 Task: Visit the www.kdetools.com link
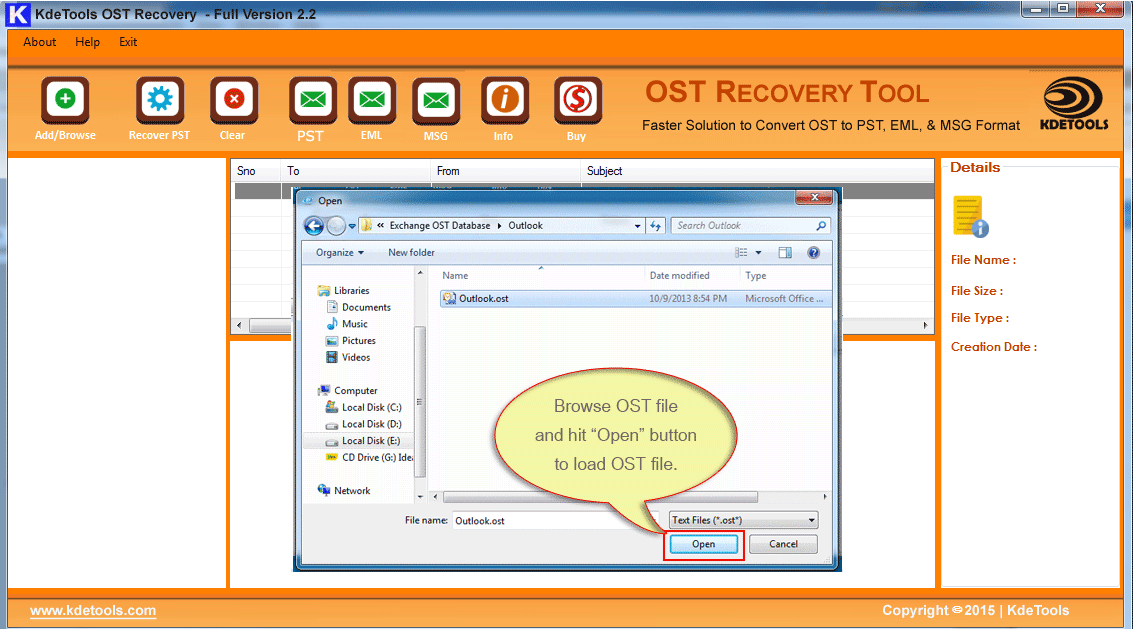[x=93, y=610]
